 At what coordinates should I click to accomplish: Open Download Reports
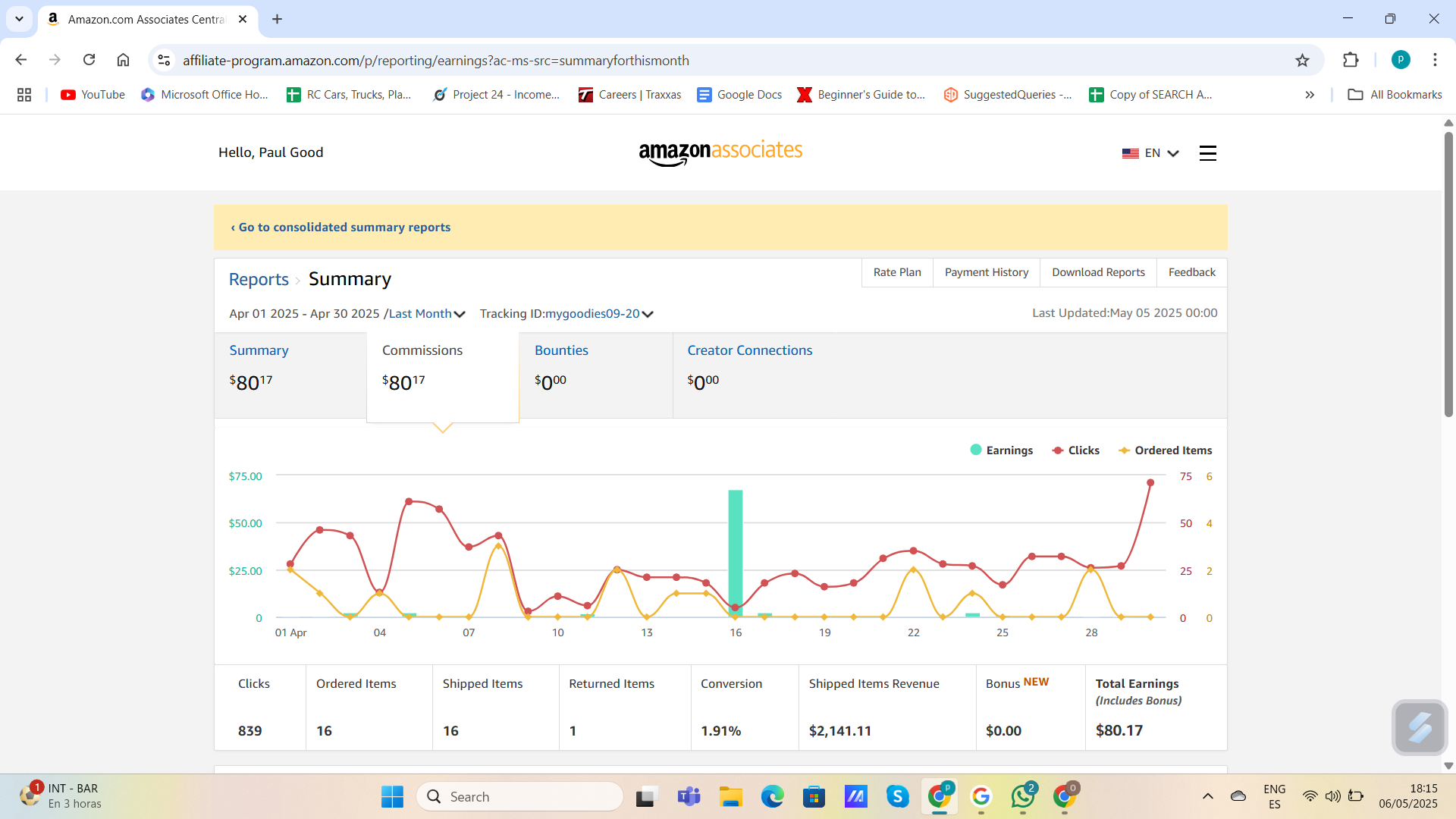[1098, 272]
